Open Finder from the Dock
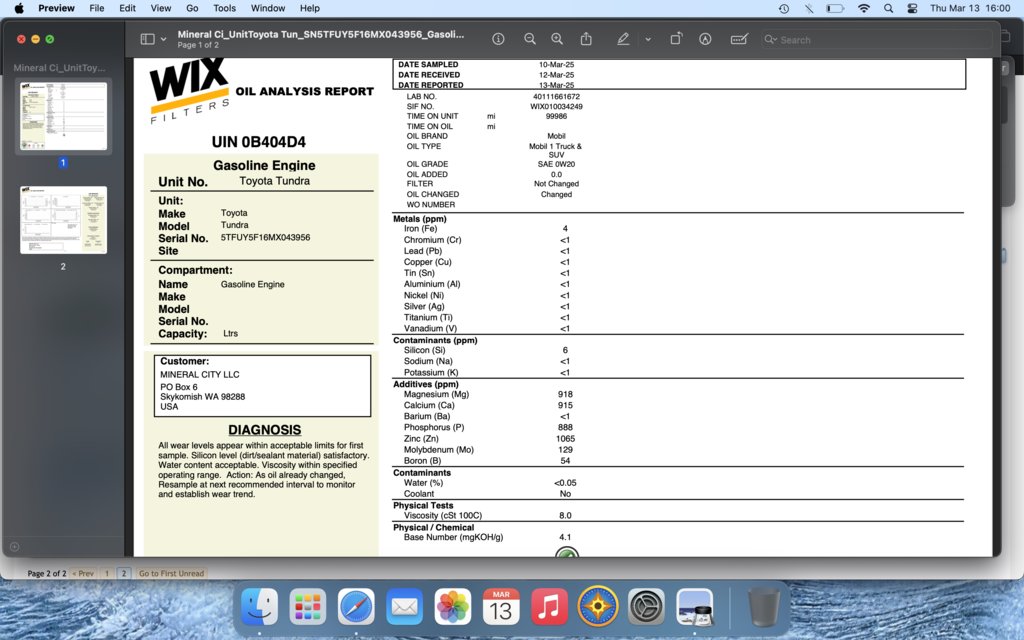This screenshot has width=1024, height=640. pyautogui.click(x=259, y=607)
